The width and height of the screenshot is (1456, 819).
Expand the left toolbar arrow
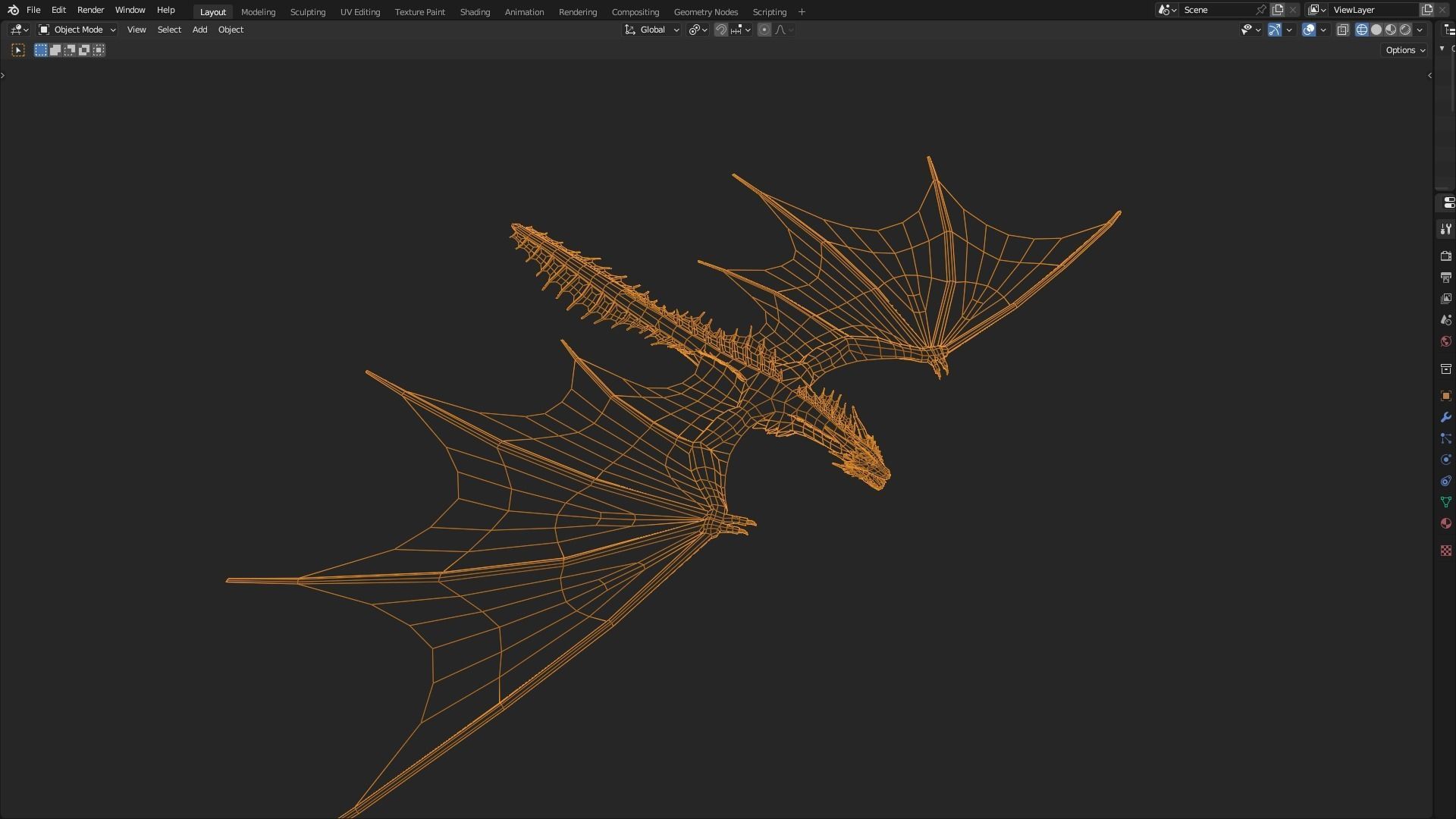tap(3, 75)
